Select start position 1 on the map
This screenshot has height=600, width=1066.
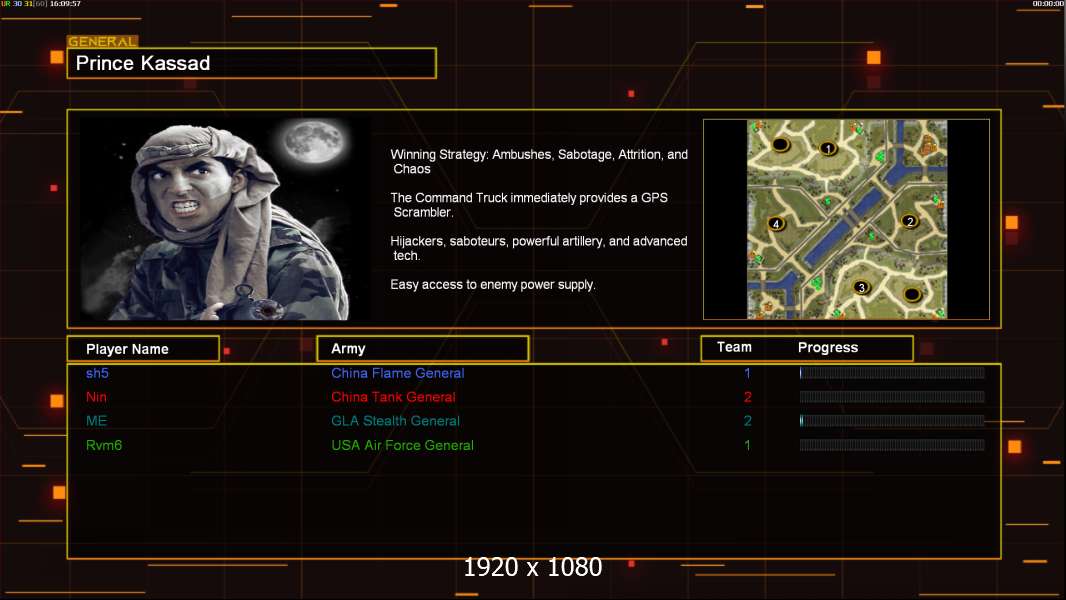pyautogui.click(x=827, y=148)
